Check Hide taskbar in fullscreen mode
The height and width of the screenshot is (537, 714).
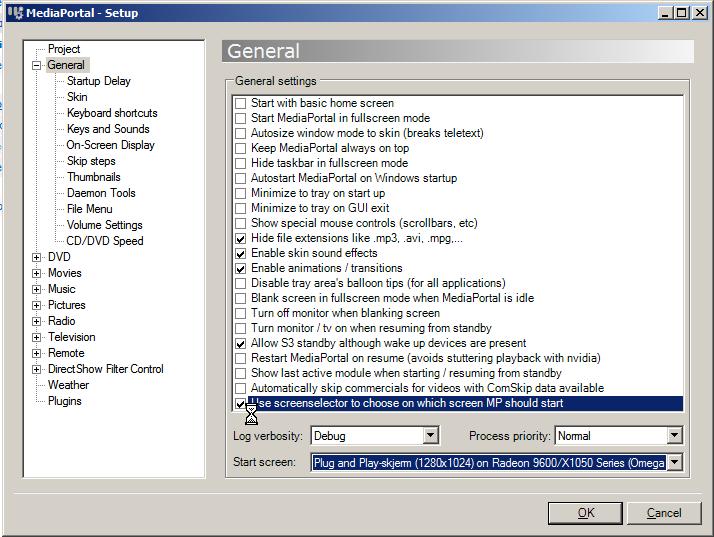(x=240, y=163)
